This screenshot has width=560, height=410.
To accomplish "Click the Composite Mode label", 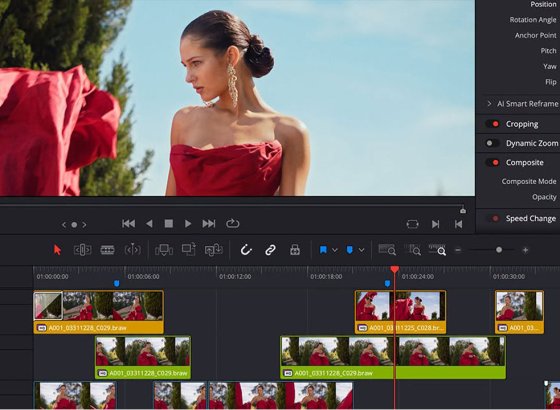I will (x=529, y=181).
